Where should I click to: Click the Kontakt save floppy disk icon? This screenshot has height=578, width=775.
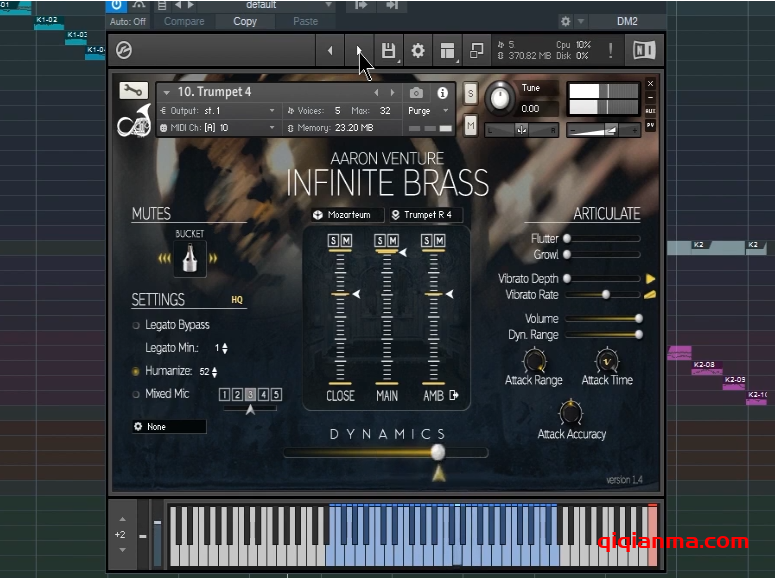pyautogui.click(x=389, y=51)
